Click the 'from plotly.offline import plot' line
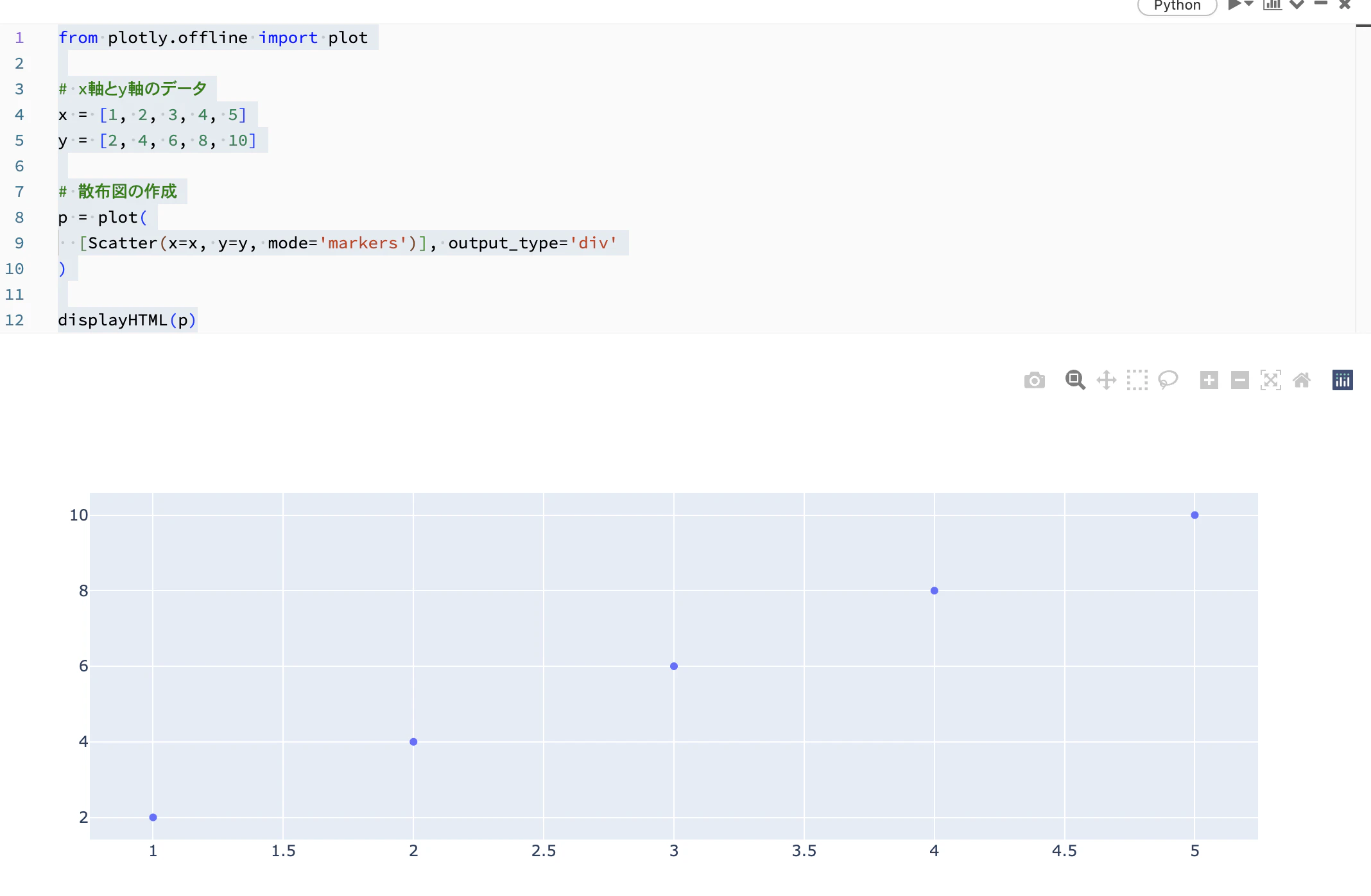This screenshot has height=896, width=1371. [213, 37]
